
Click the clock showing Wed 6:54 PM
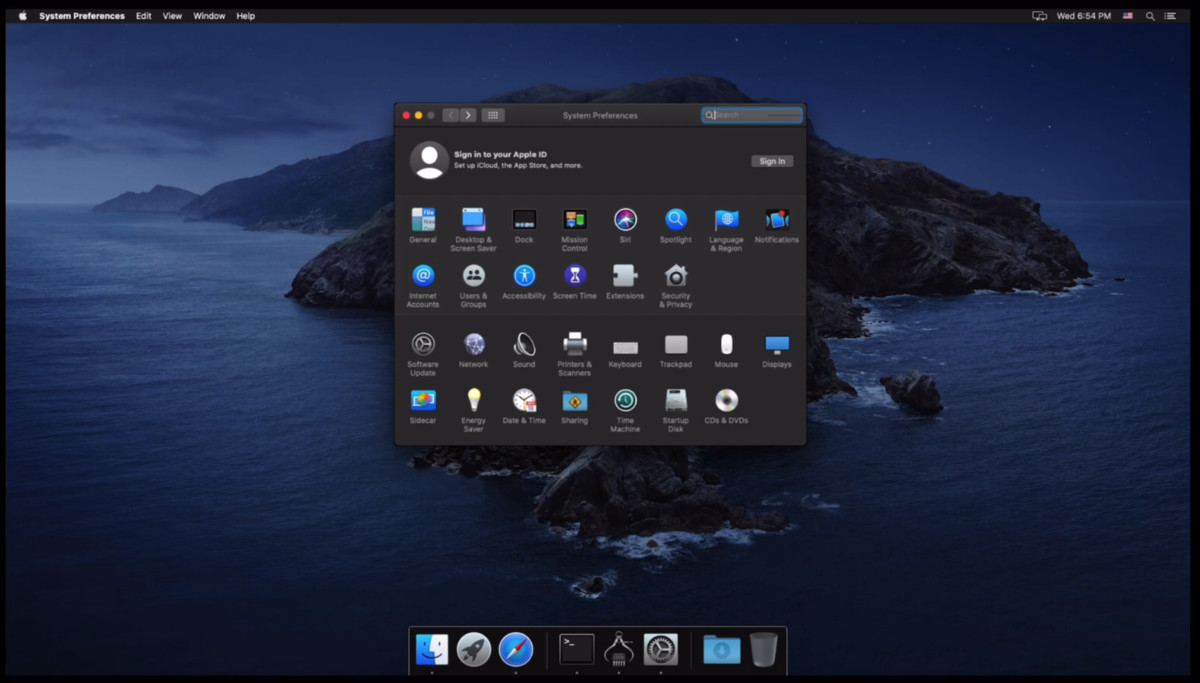(x=1084, y=16)
